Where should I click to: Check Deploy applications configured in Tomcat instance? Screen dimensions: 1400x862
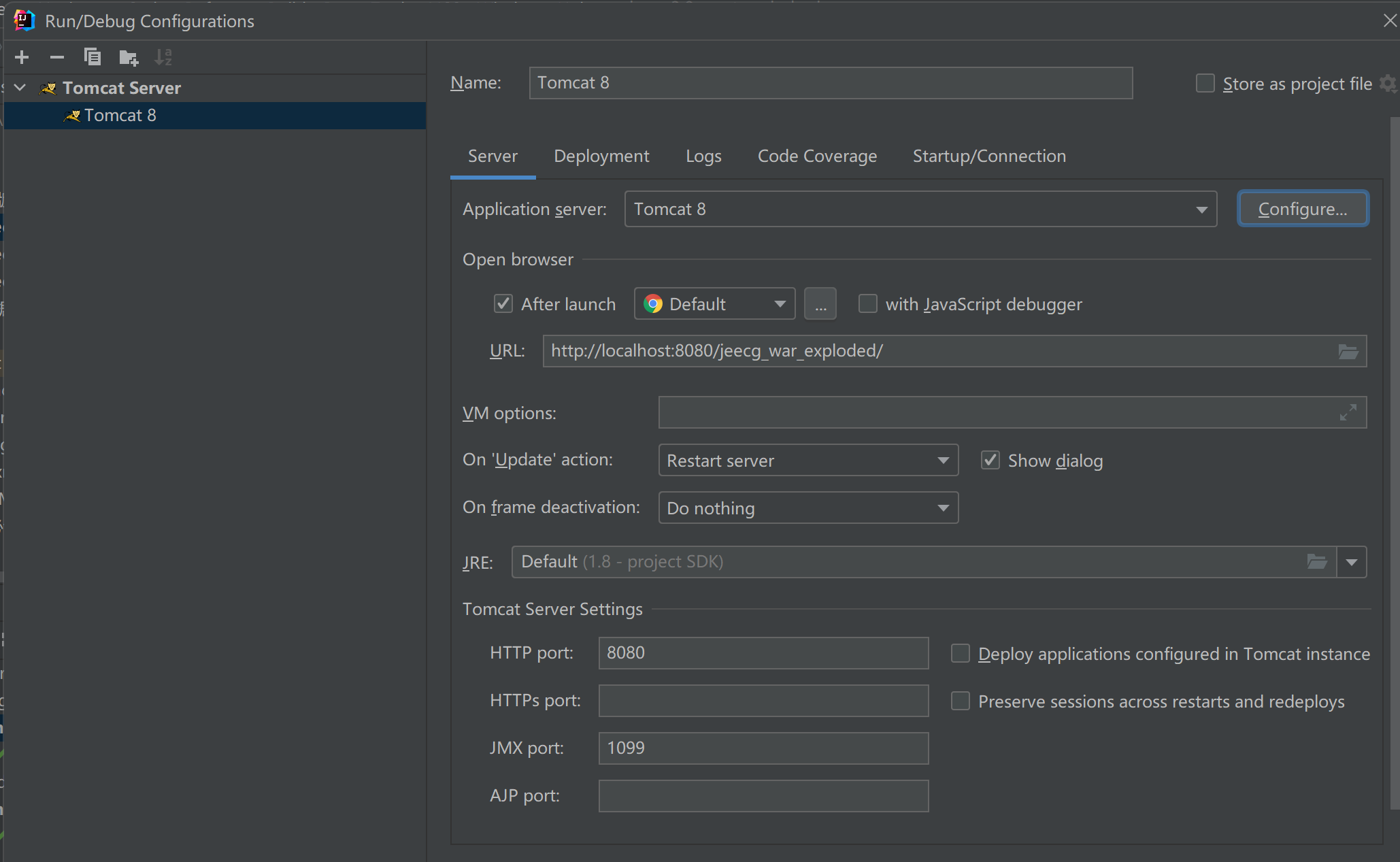(x=961, y=653)
